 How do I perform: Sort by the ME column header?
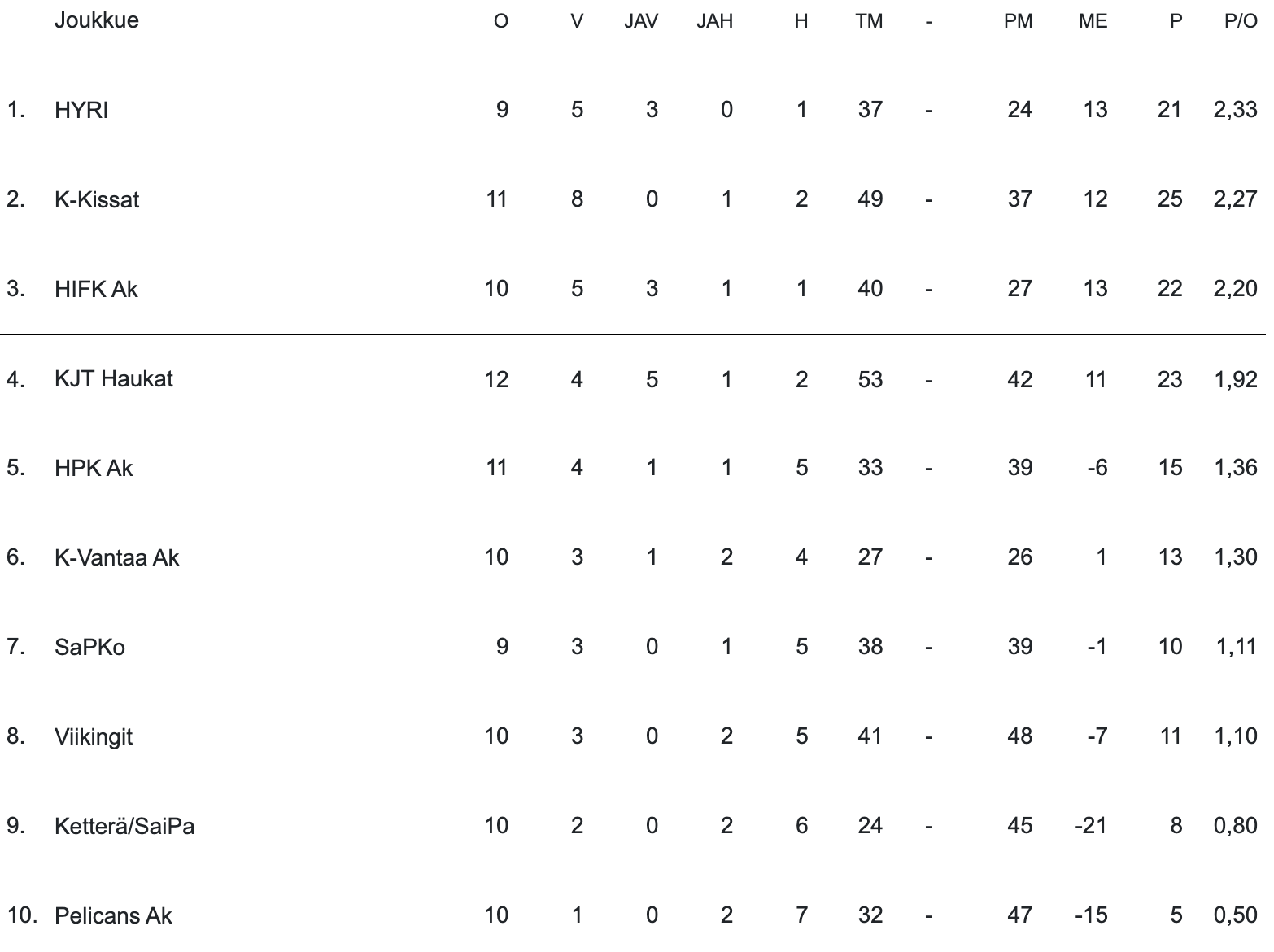[x=1093, y=21]
